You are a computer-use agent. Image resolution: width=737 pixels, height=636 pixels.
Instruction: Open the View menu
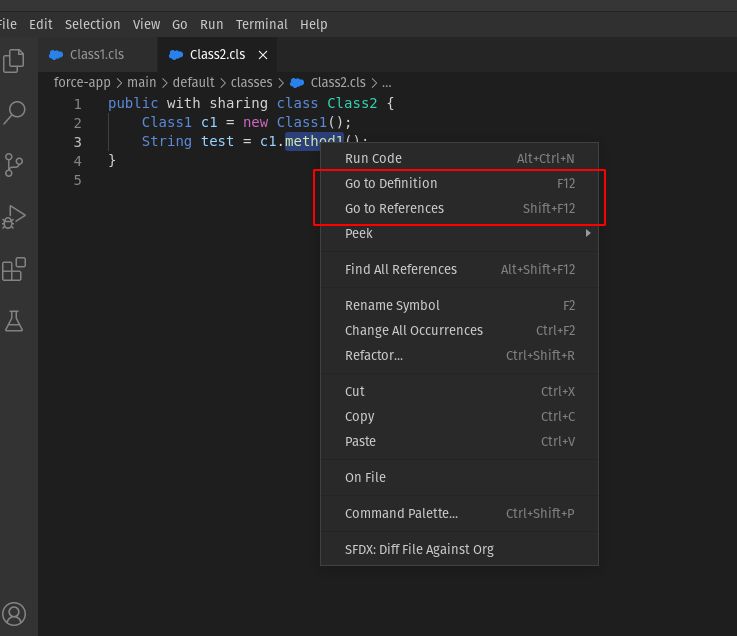point(146,24)
